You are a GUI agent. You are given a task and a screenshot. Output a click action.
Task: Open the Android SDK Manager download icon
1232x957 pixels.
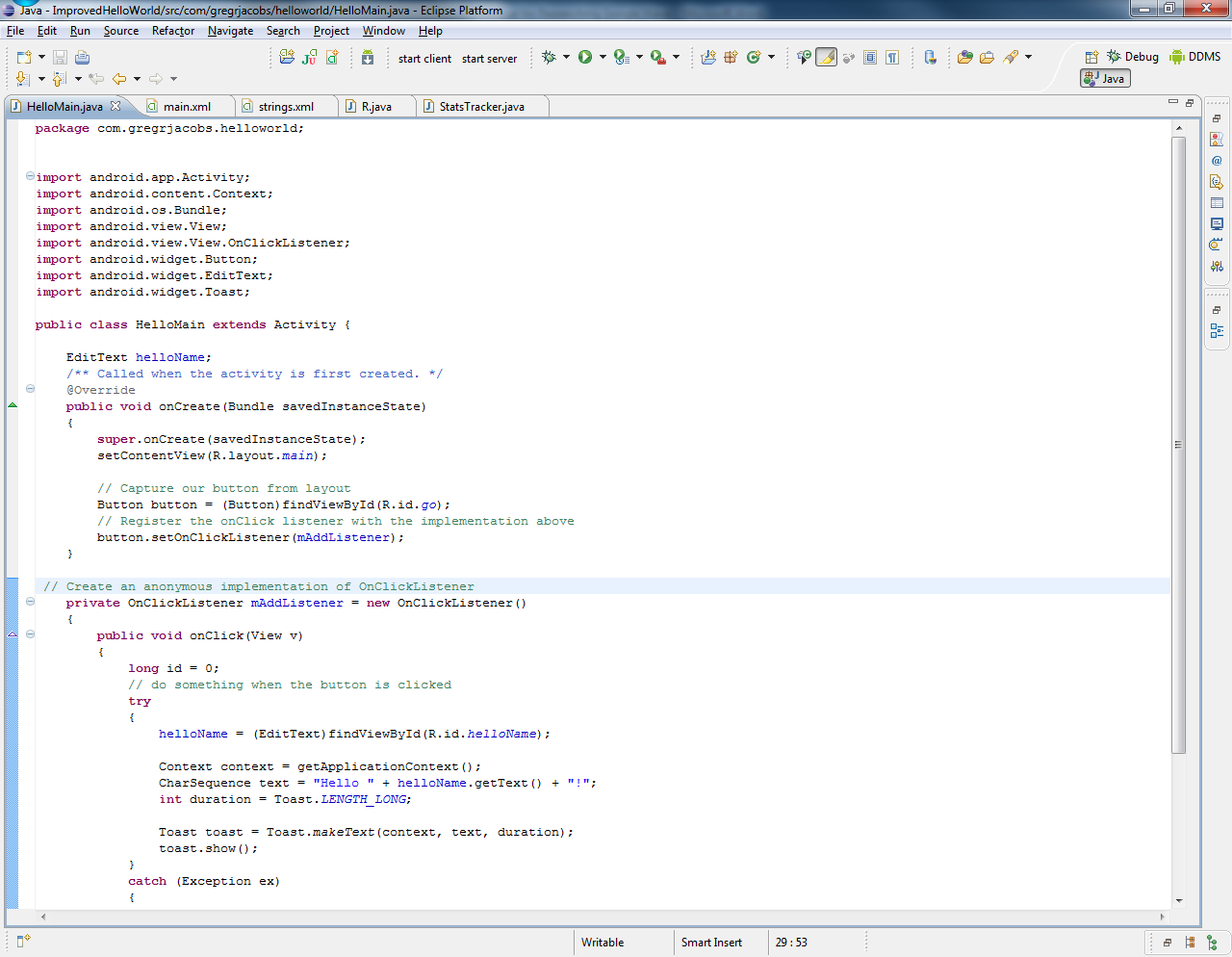pyautogui.click(x=368, y=58)
